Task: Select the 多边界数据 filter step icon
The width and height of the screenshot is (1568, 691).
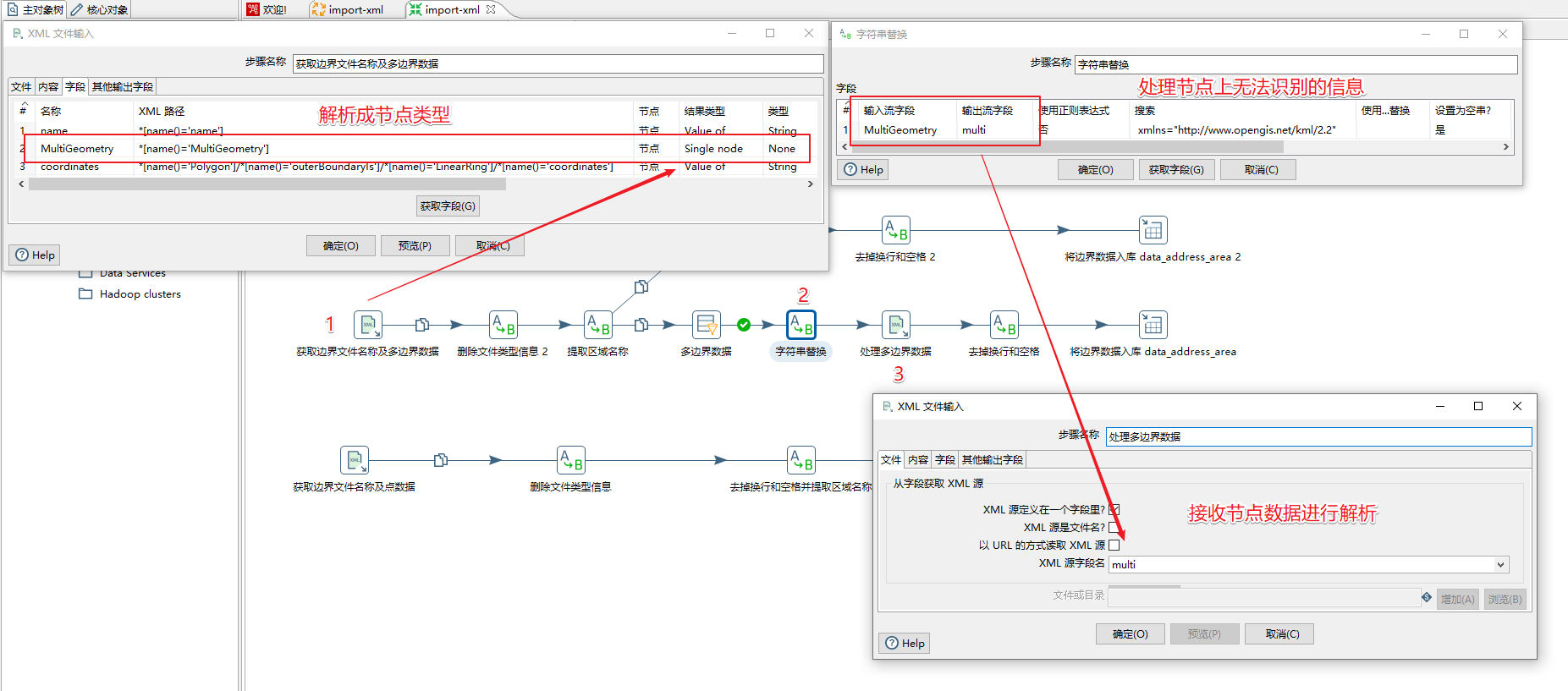Action: click(707, 325)
